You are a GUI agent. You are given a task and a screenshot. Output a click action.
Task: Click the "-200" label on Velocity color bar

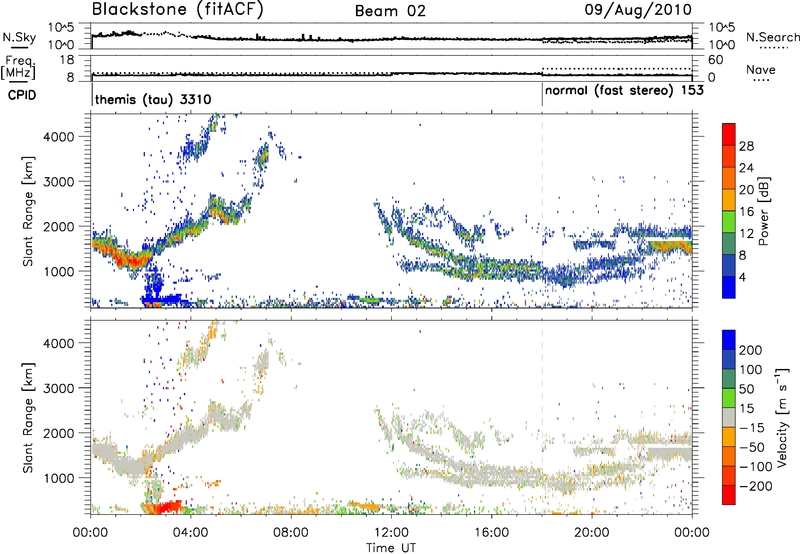coord(754,487)
